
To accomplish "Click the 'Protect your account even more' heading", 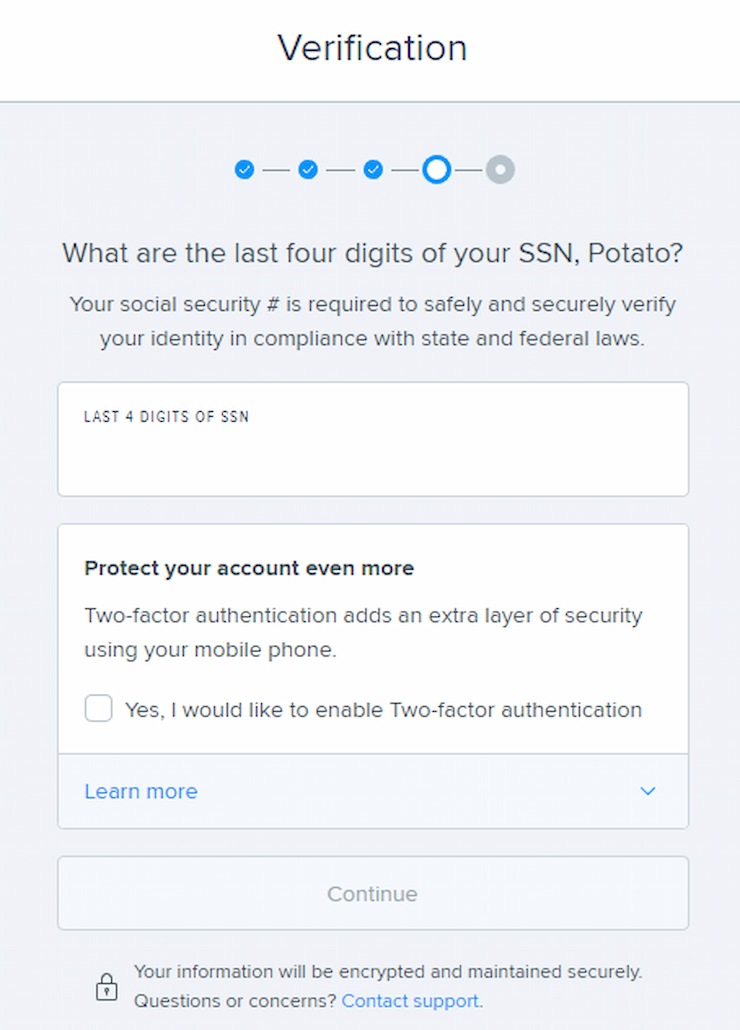I will click(x=250, y=568).
